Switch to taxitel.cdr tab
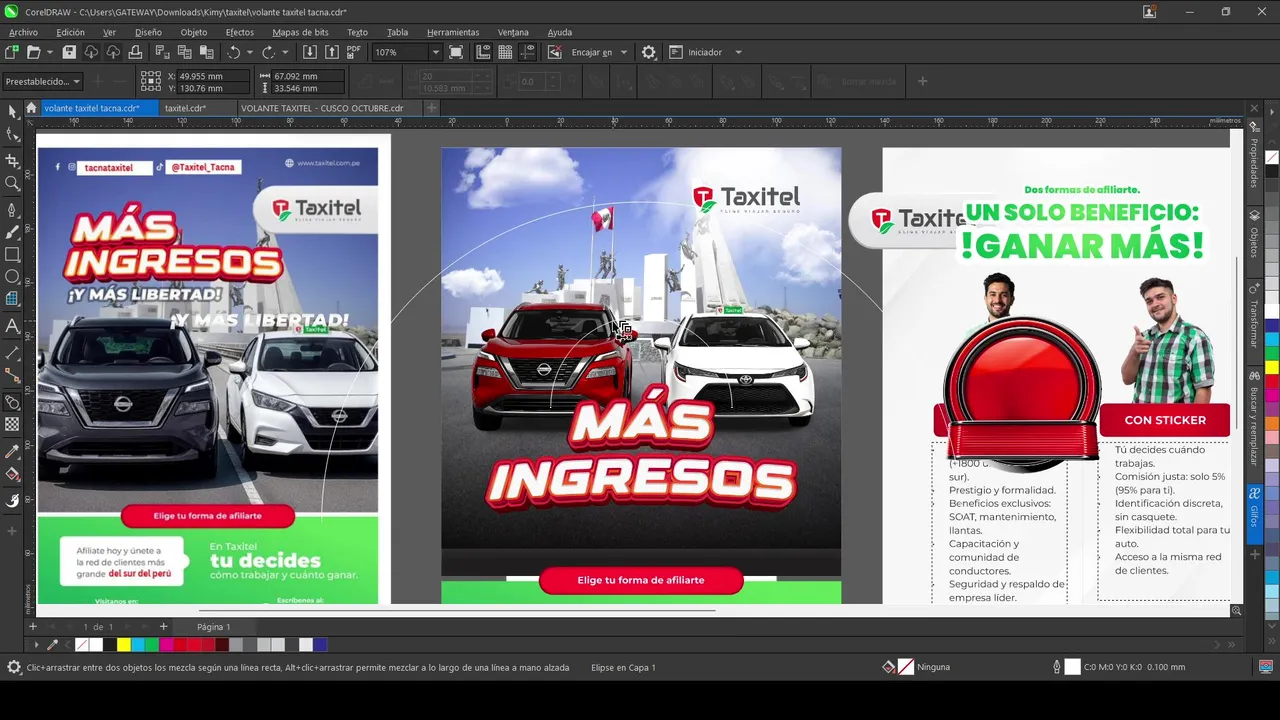 click(x=185, y=108)
